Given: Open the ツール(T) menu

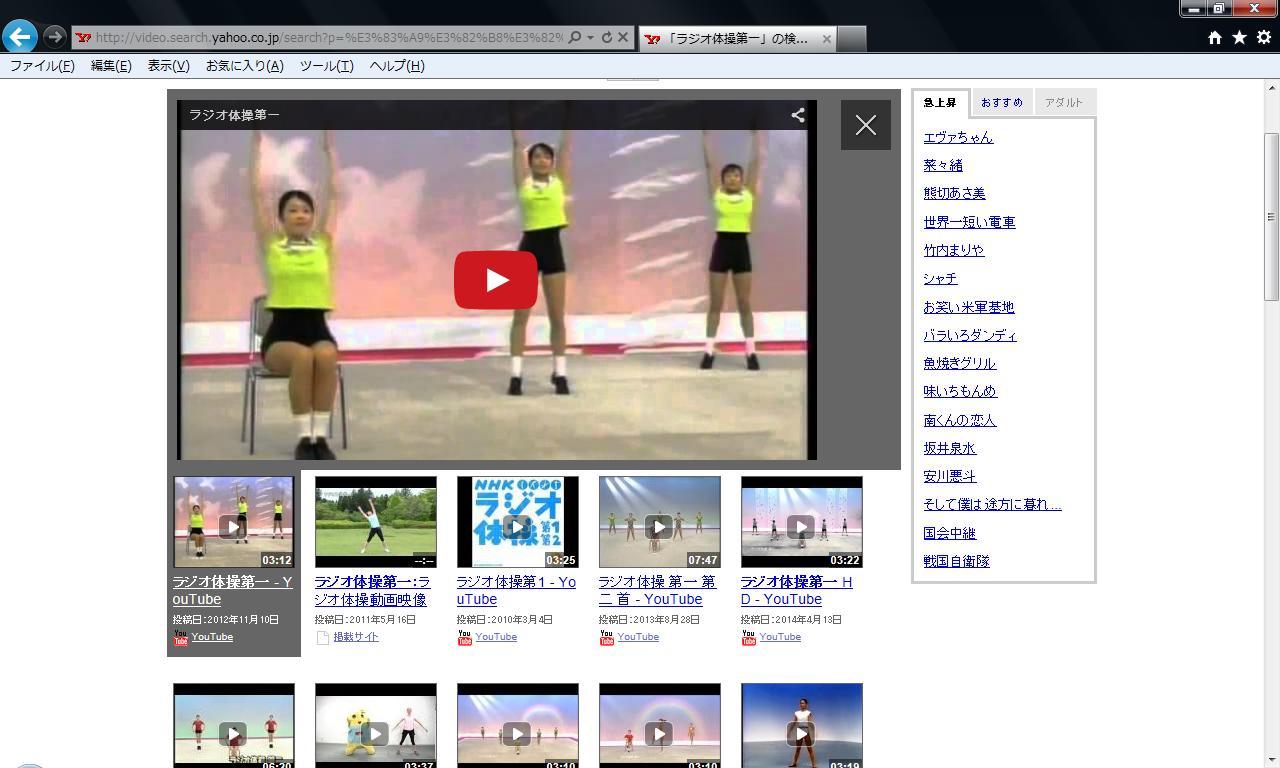Looking at the screenshot, I should (x=326, y=66).
